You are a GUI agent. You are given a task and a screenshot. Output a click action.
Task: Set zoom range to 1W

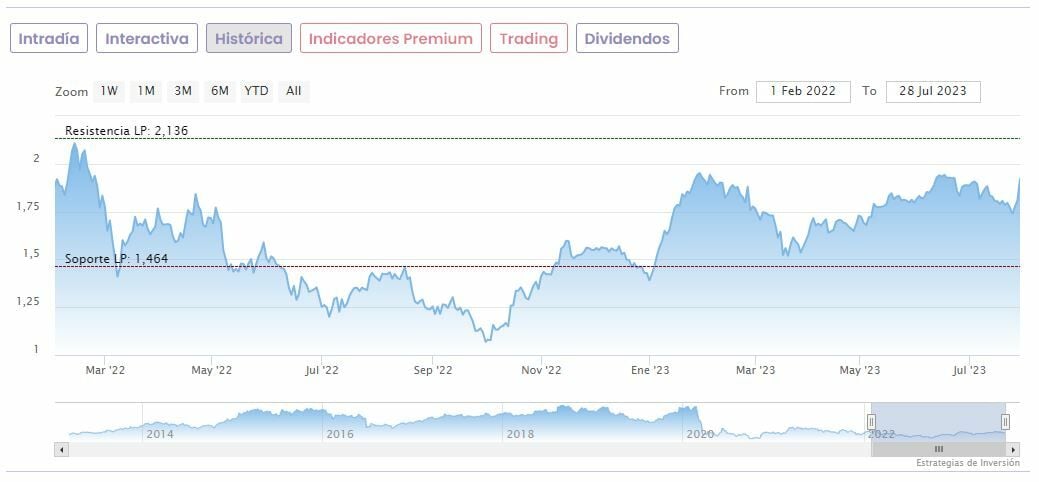pyautogui.click(x=109, y=91)
